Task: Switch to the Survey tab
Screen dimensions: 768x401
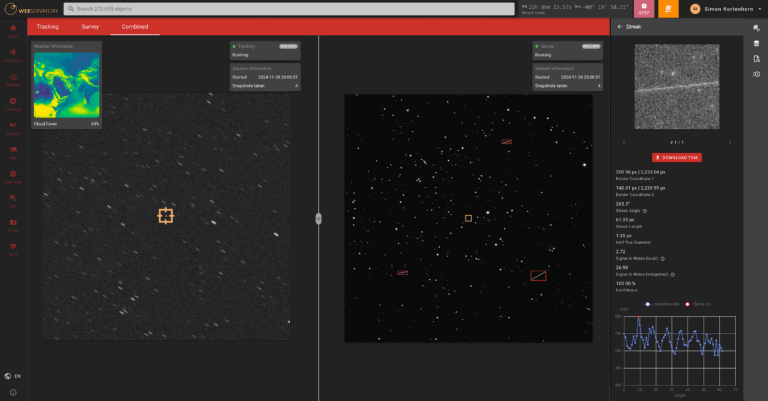Action: [90, 27]
